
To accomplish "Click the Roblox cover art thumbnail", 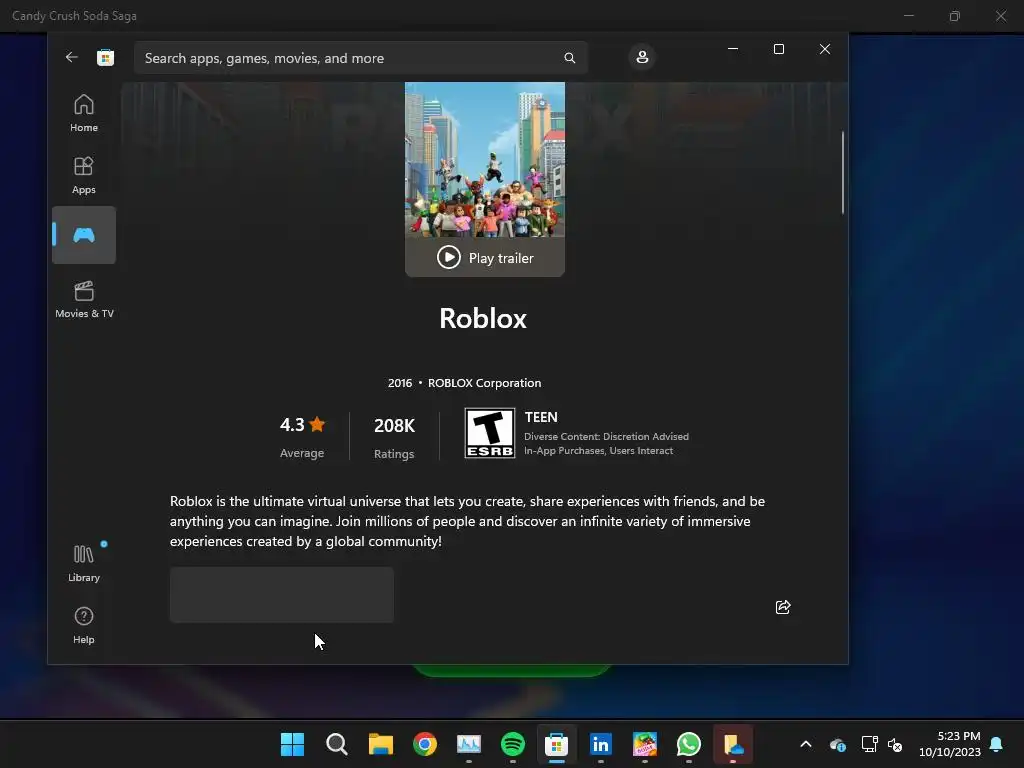I will [485, 159].
